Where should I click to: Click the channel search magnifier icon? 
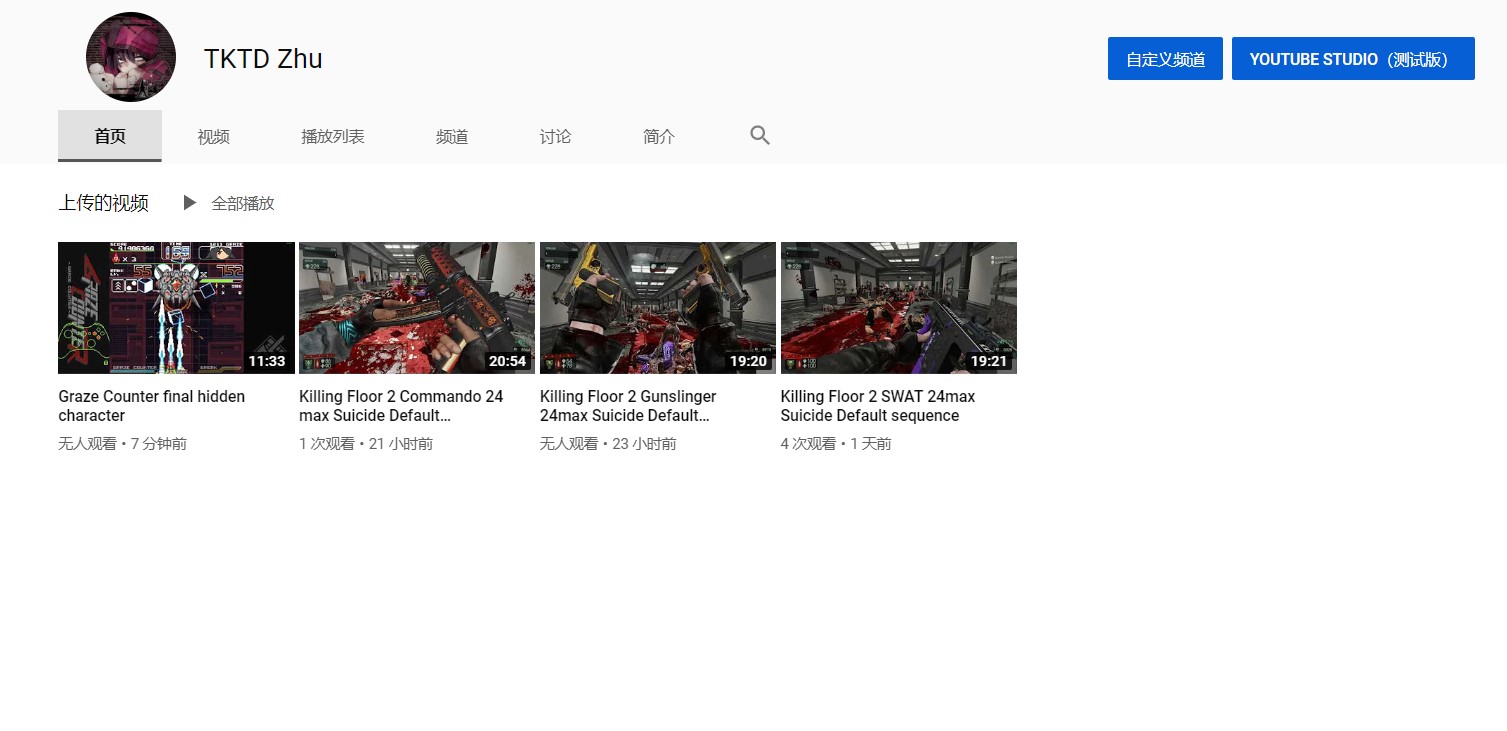(x=760, y=136)
